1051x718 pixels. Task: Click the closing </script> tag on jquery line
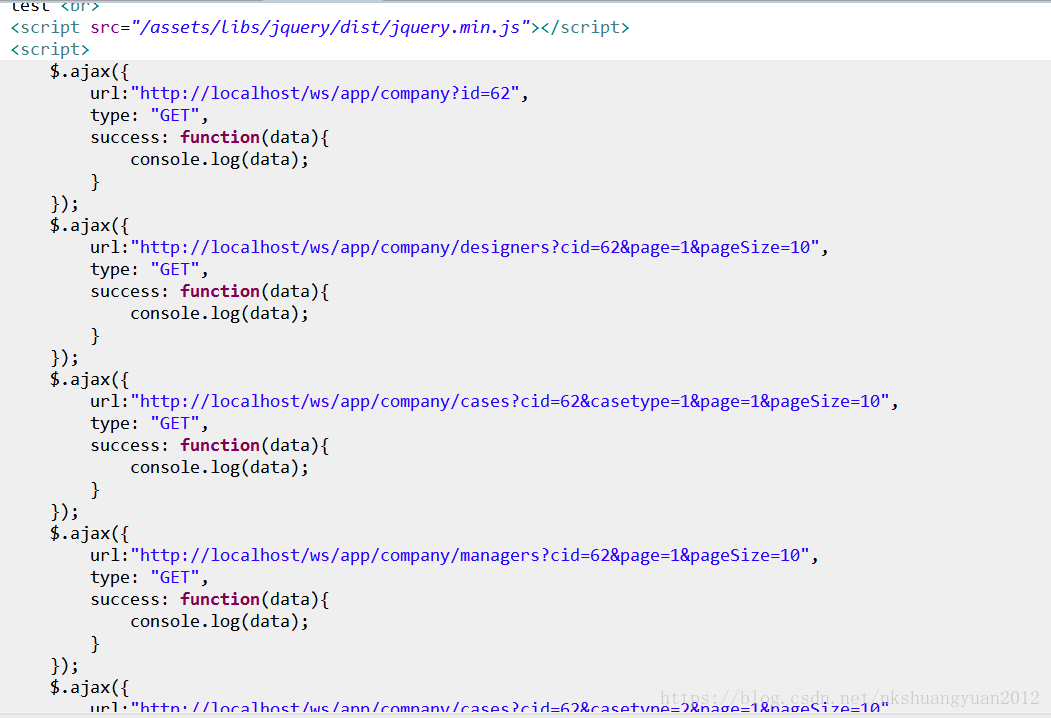[x=585, y=27]
